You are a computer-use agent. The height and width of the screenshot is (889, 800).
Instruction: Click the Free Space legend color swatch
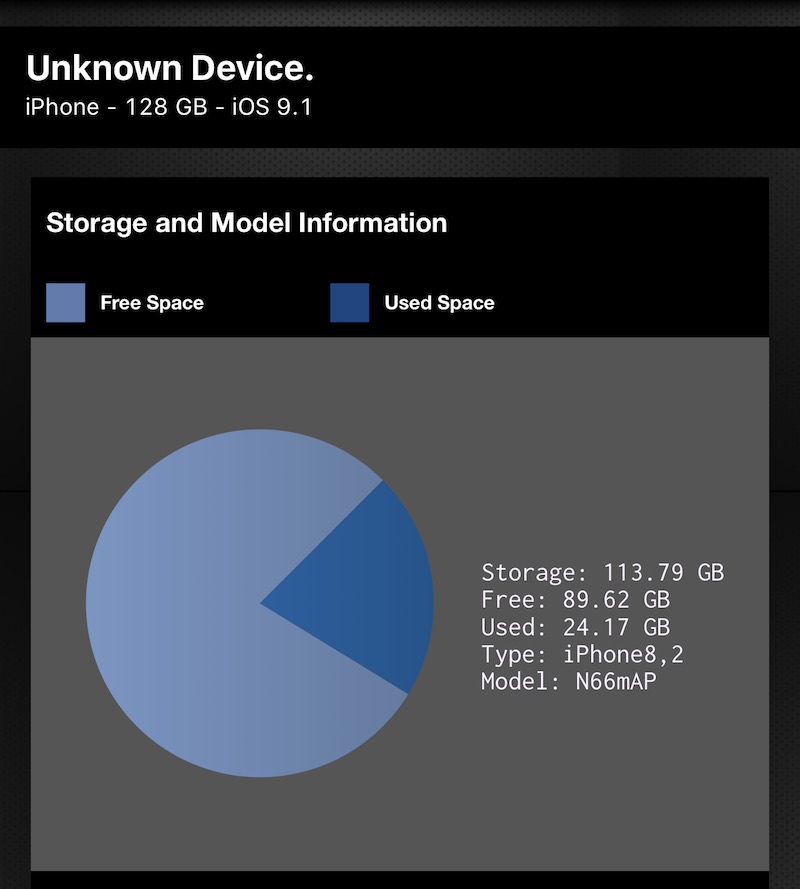click(66, 303)
